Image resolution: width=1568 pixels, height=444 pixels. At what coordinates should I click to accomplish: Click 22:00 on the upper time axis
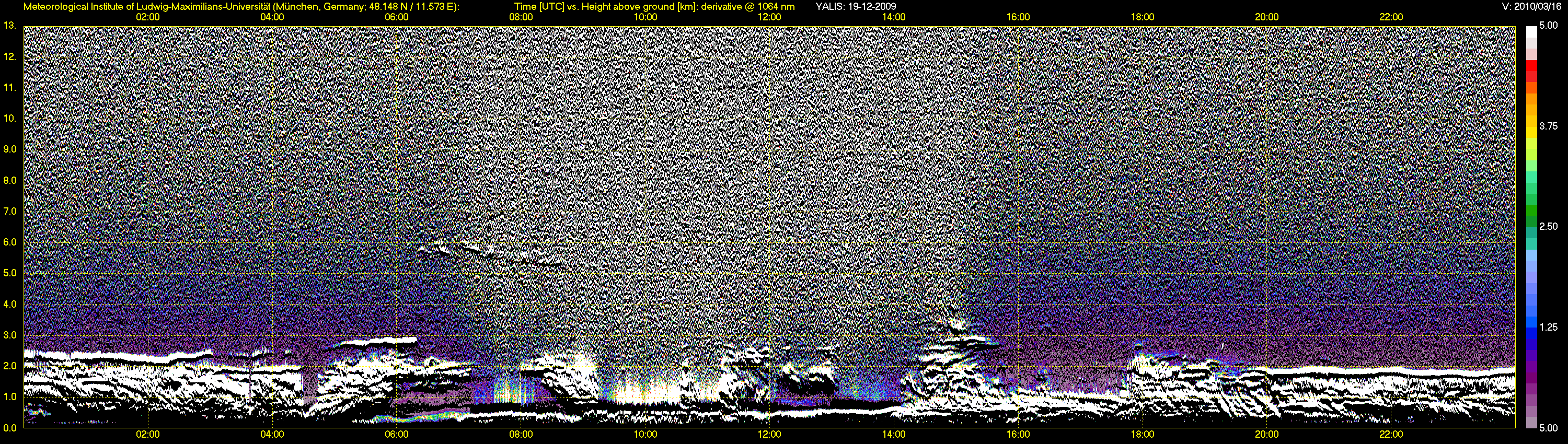[1391, 17]
